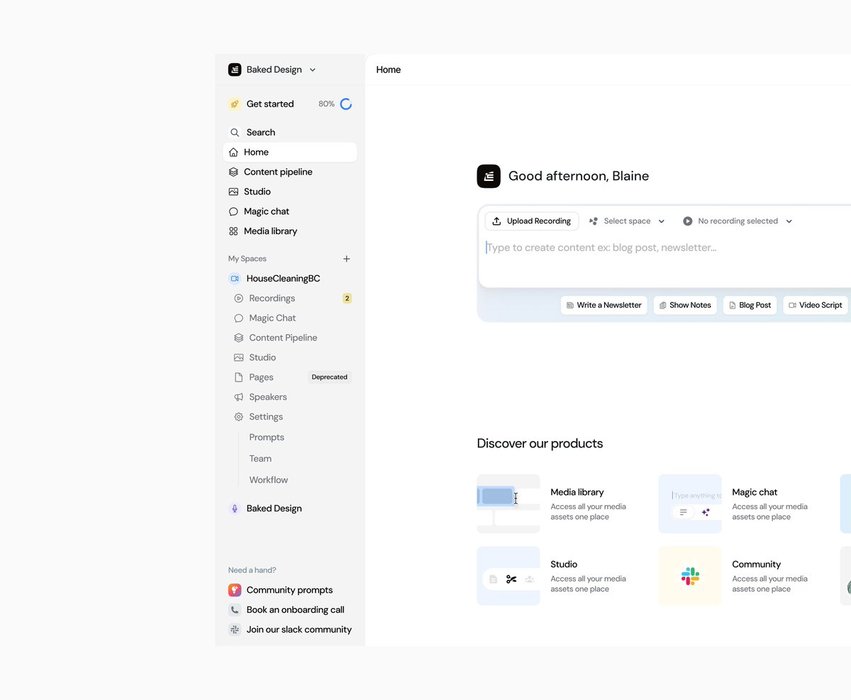The width and height of the screenshot is (851, 700).
Task: Open the Select space dropdown
Action: tap(627, 221)
